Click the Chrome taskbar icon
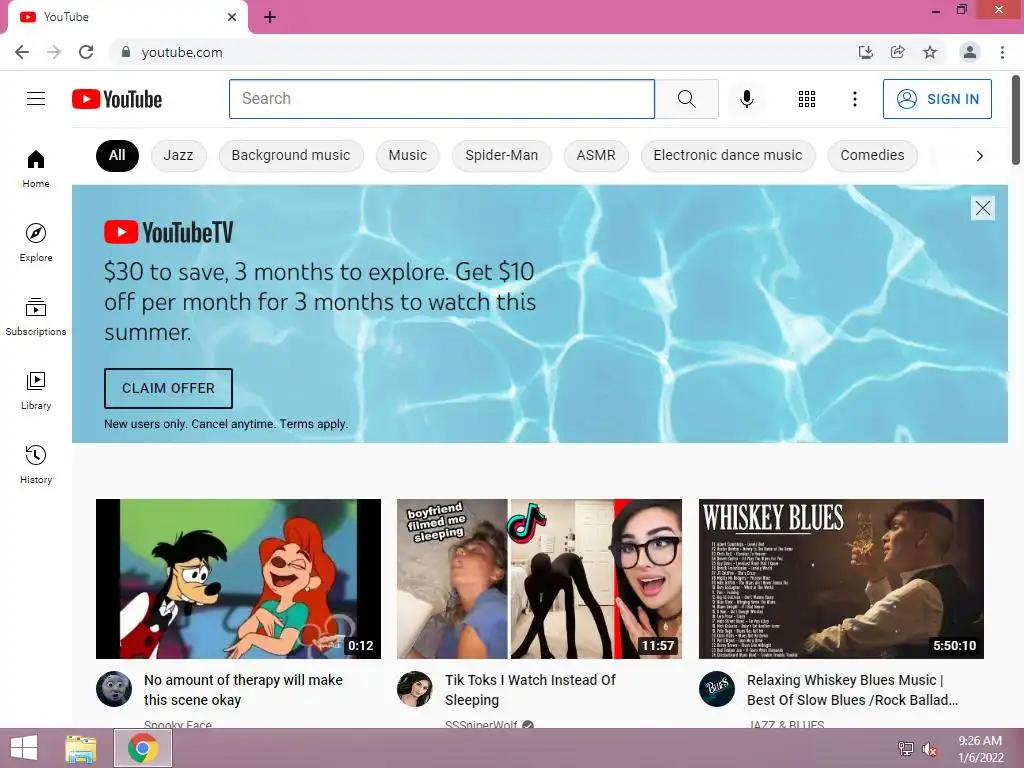The image size is (1024, 768). (x=143, y=748)
